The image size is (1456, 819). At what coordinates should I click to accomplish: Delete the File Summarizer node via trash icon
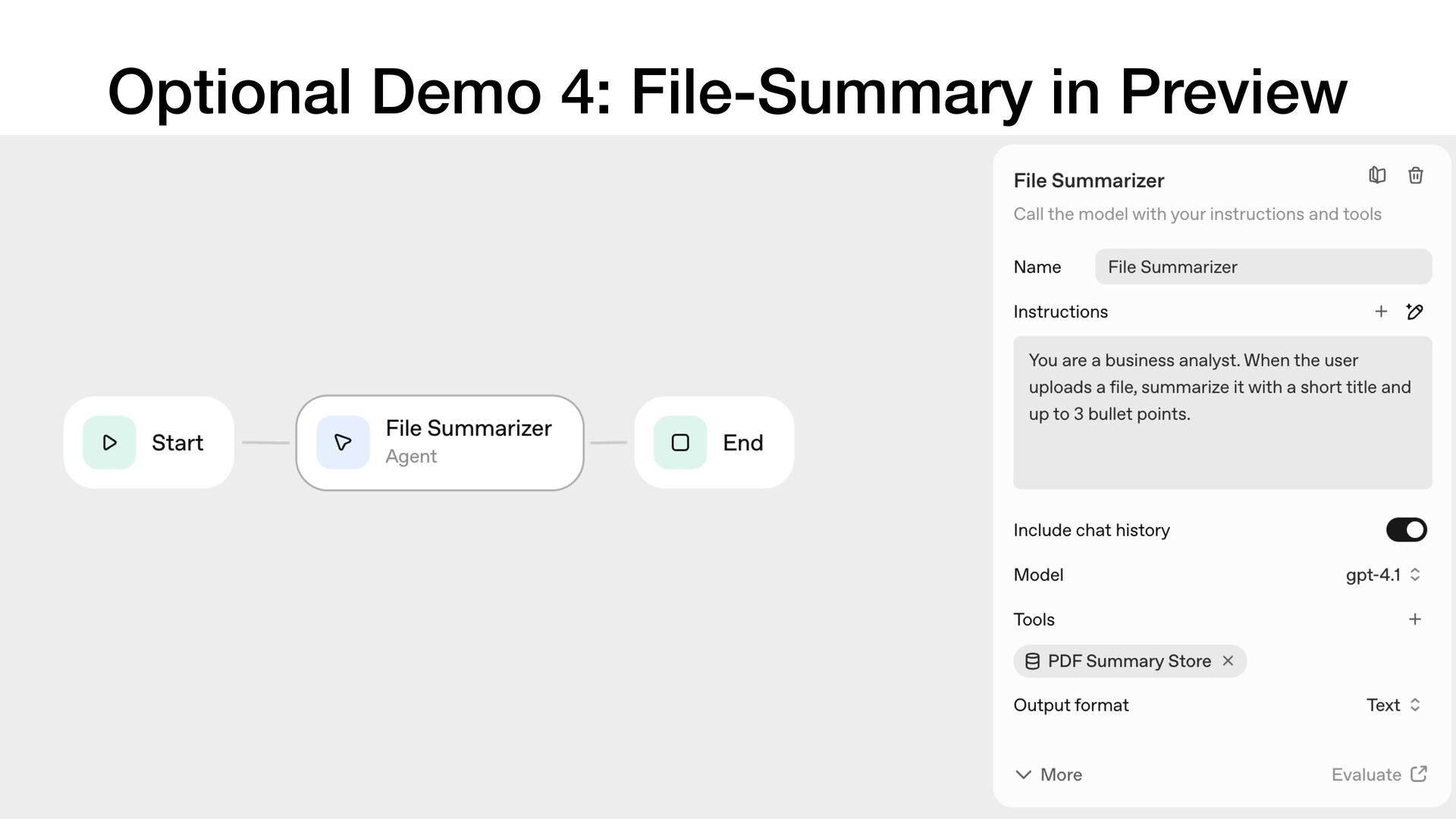1415,175
